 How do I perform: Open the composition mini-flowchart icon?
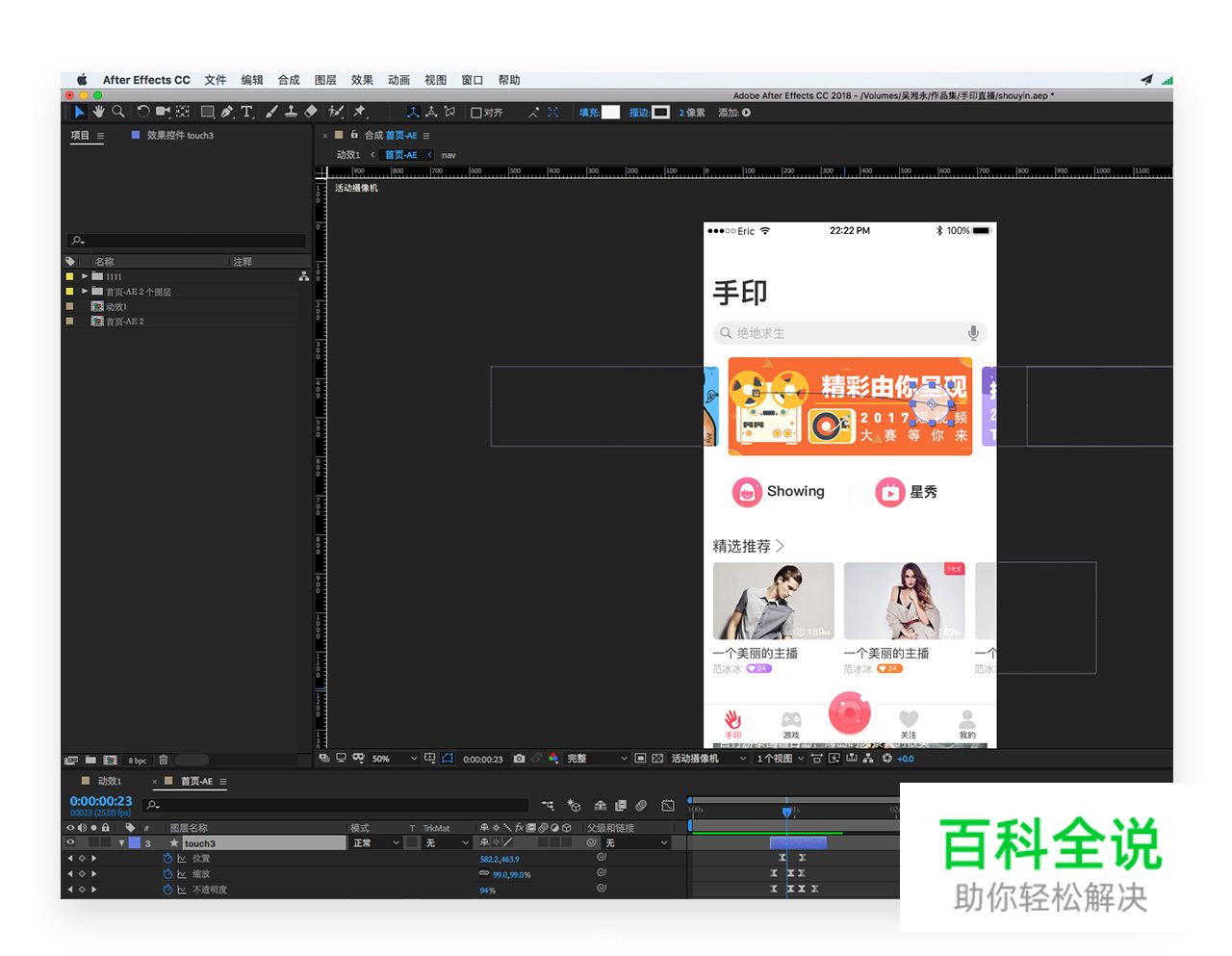[x=548, y=806]
